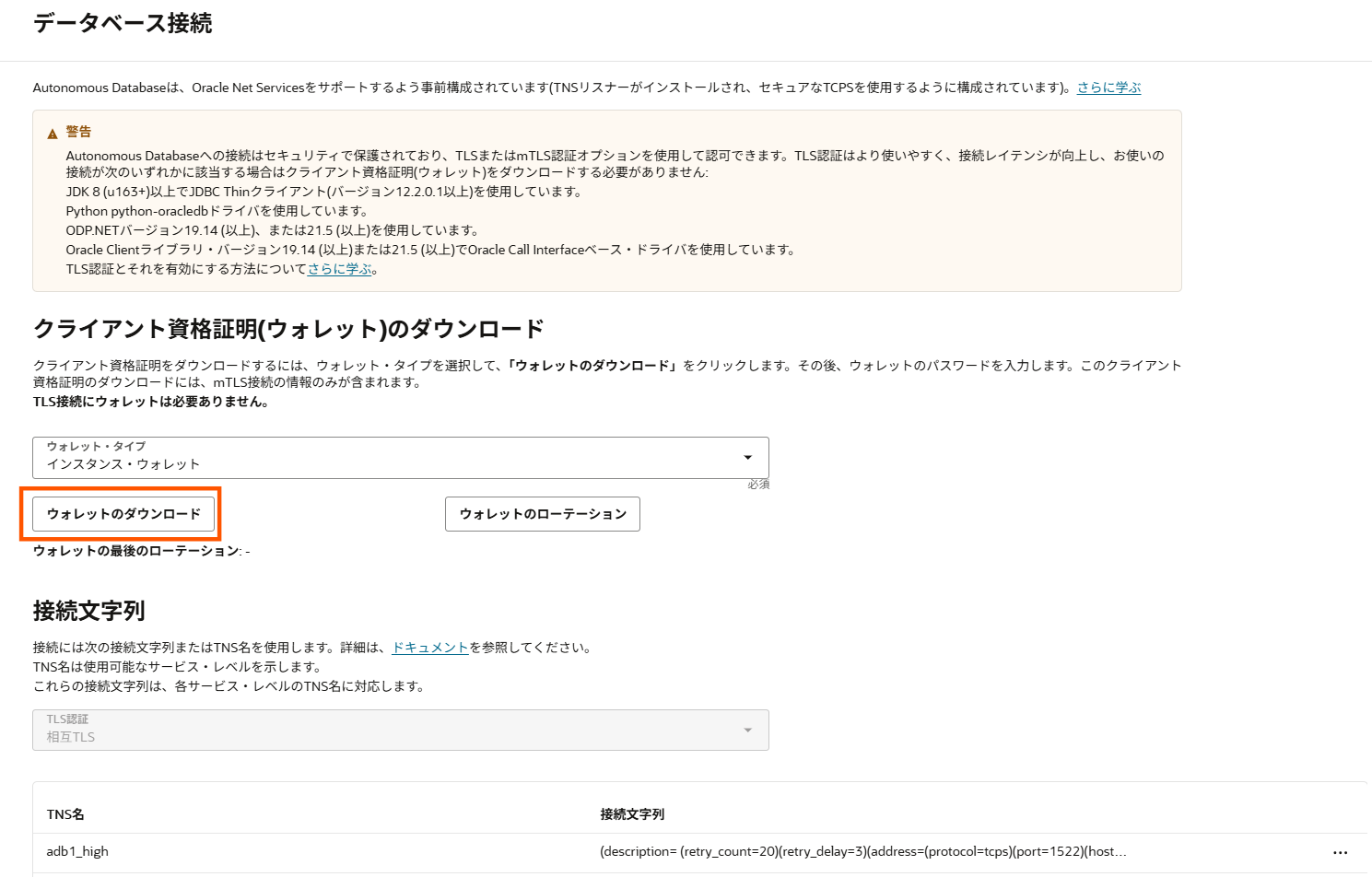
Task: Select the adb1_high TNS name cell
Action: (77, 851)
